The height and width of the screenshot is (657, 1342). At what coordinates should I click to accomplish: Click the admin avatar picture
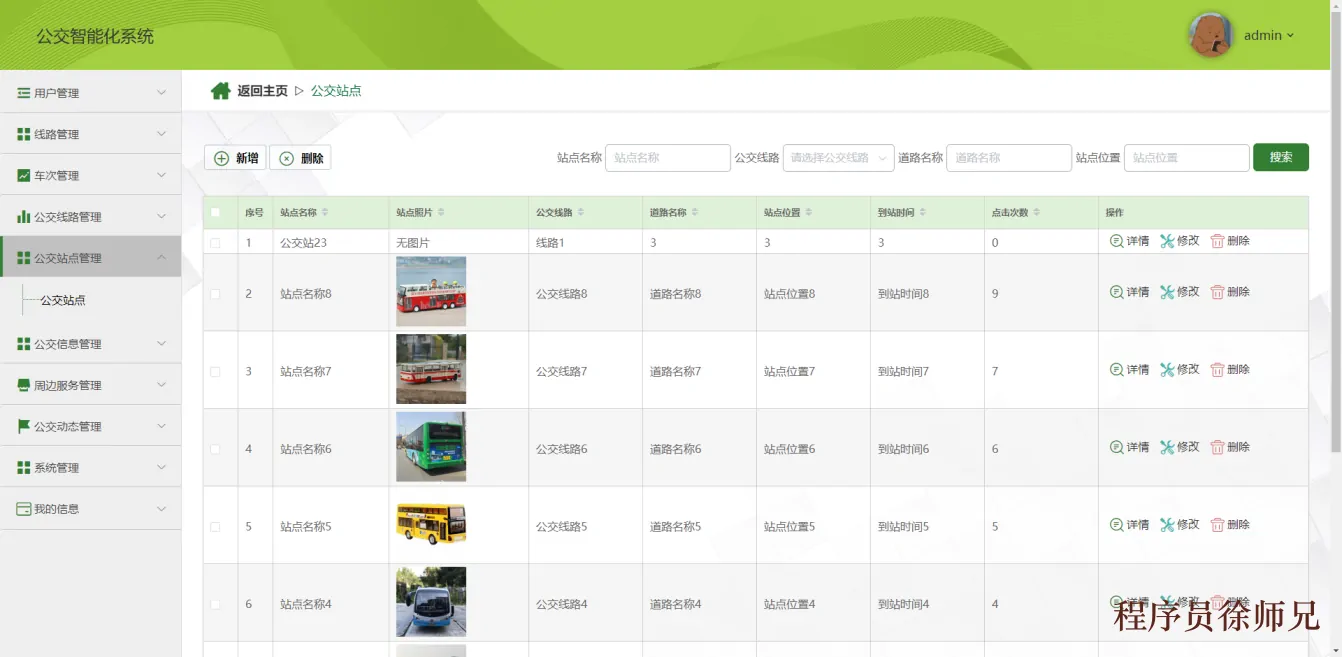tap(1210, 35)
